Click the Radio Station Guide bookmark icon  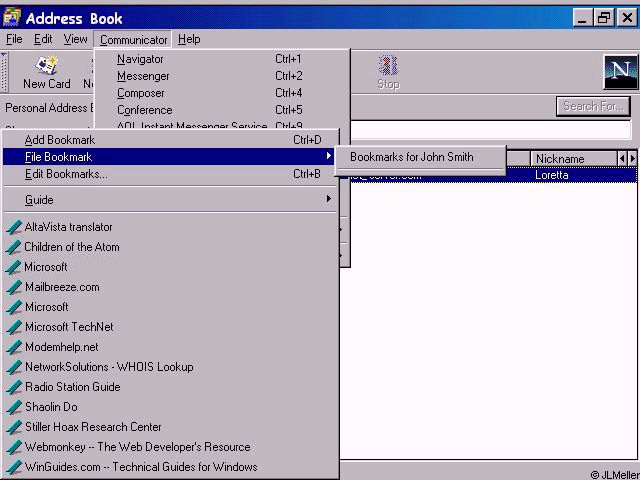click(x=14, y=387)
